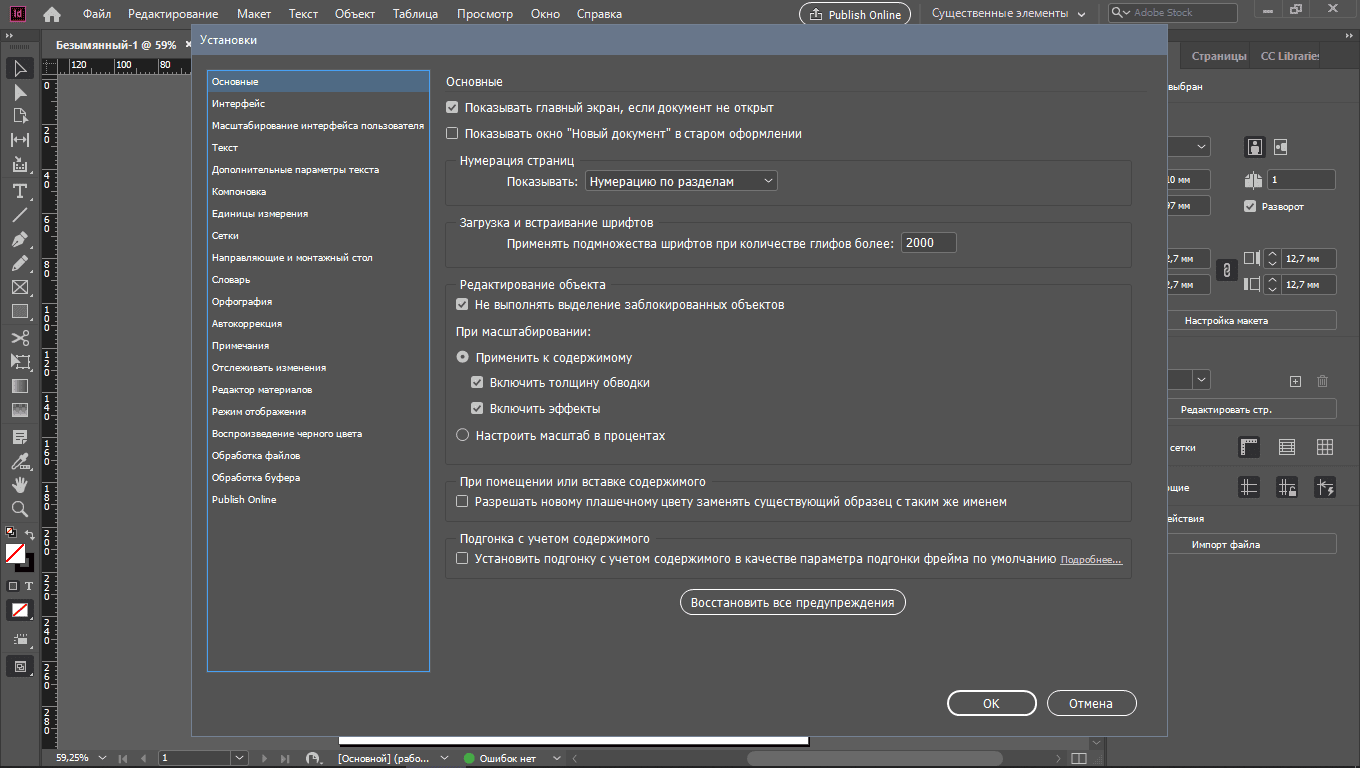Uncheck prevent selection of locked objects
Viewport: 1360px width, 768px height.
pyautogui.click(x=462, y=305)
